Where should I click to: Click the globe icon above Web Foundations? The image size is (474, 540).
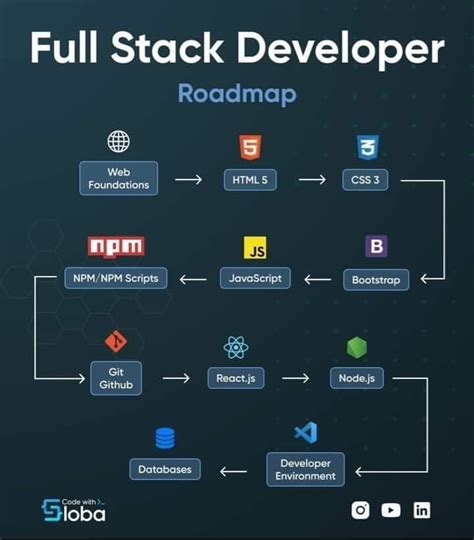(118, 141)
